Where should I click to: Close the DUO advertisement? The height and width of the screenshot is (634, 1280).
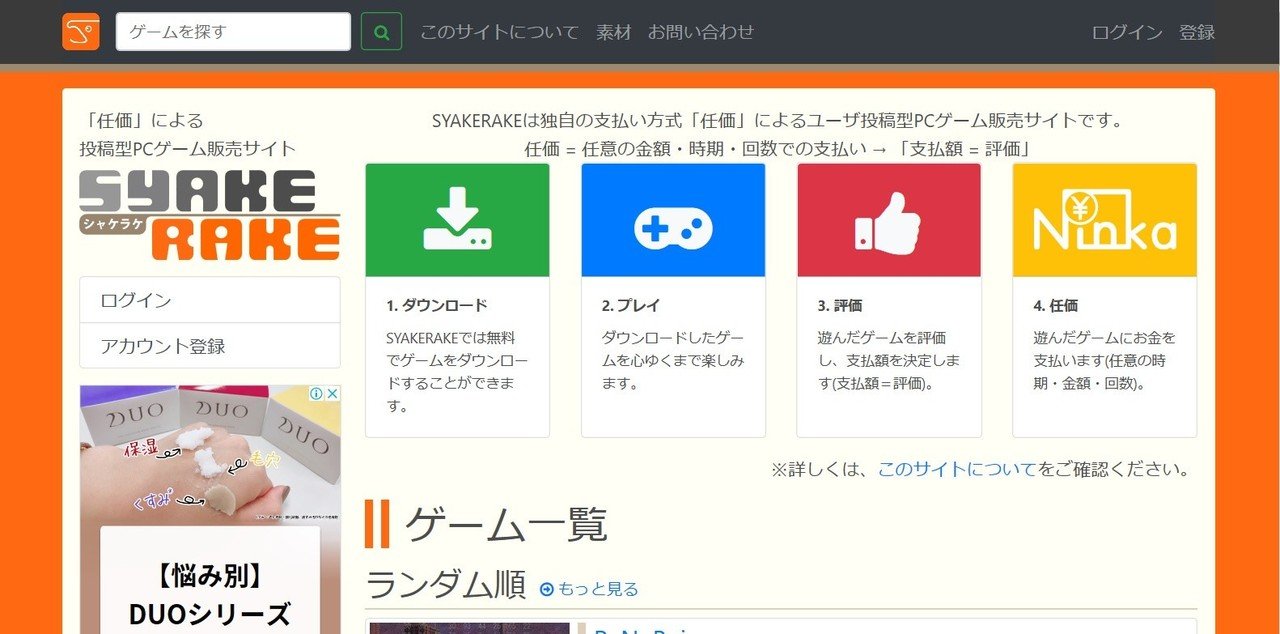(x=332, y=394)
